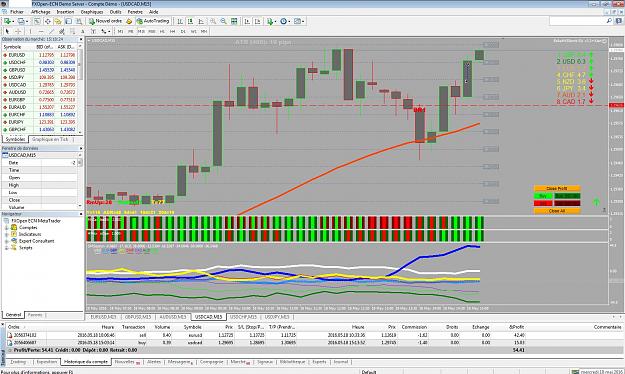Select the Favoris tab in Navigator
The height and width of the screenshot is (374, 625).
[x=35, y=315]
